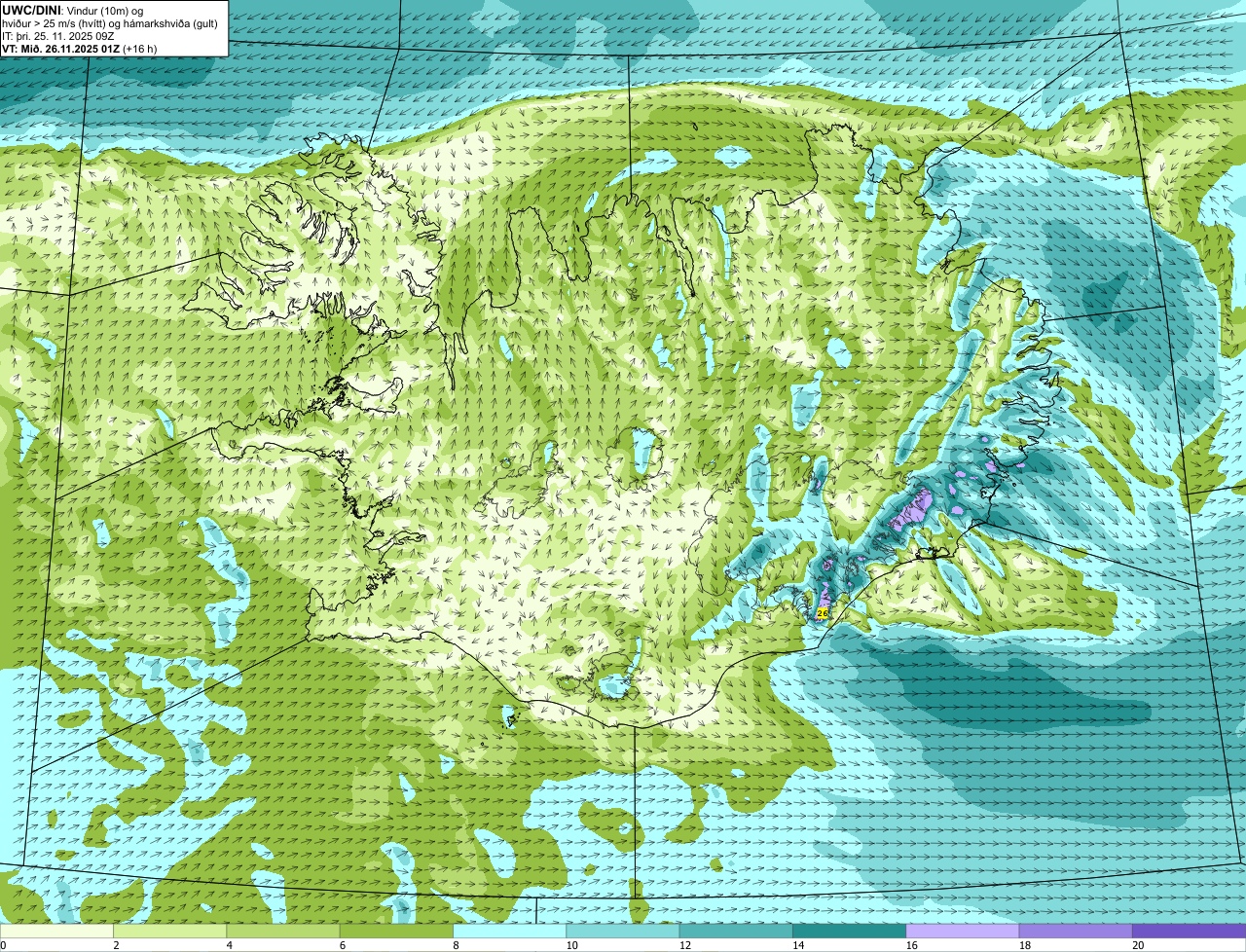The width and height of the screenshot is (1246, 952).
Task: Select the 2–4 light green color bar segment
Action: (x=171, y=931)
